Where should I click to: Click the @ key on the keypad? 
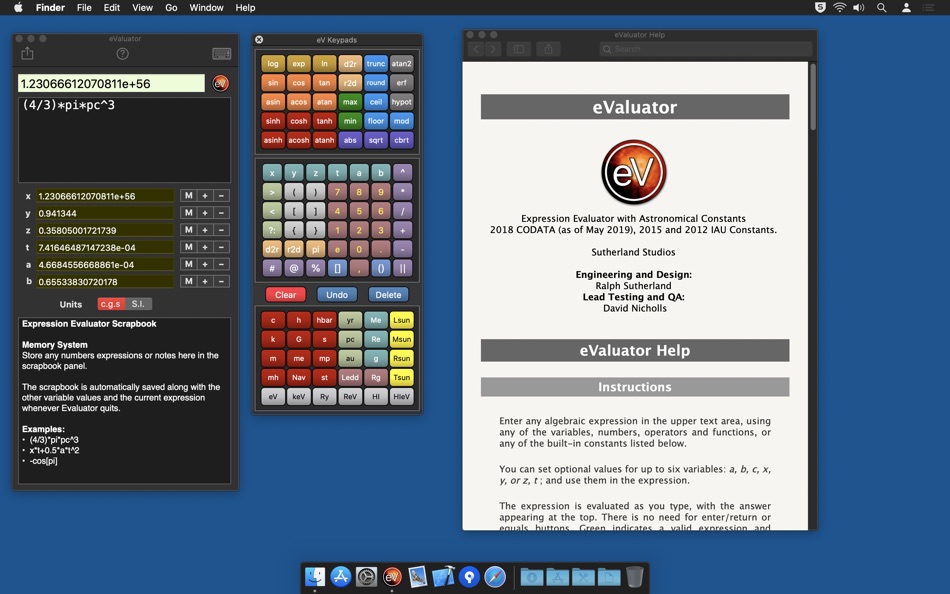294,268
